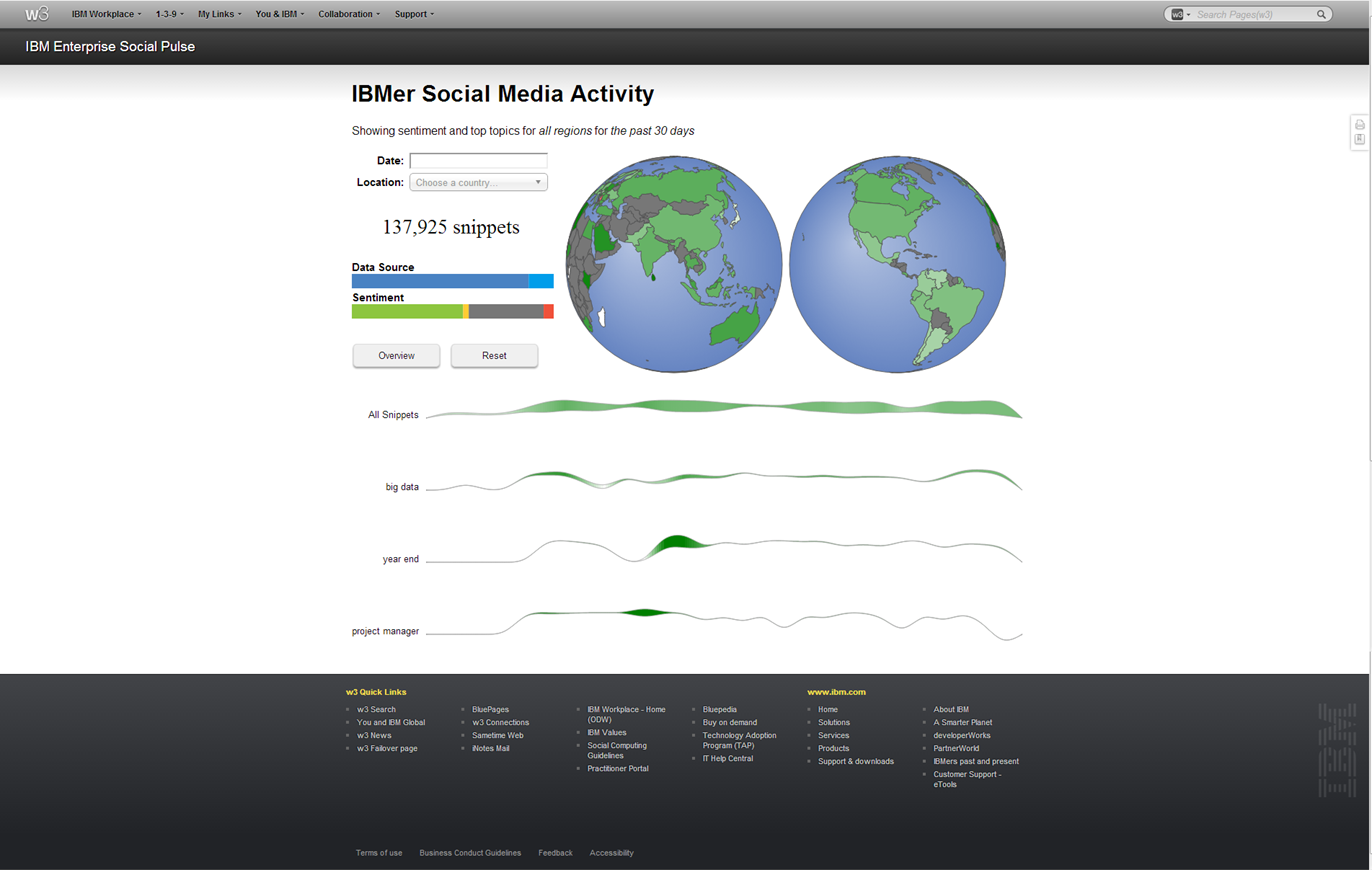Click the Search Pages(w3) field

[x=1253, y=15]
